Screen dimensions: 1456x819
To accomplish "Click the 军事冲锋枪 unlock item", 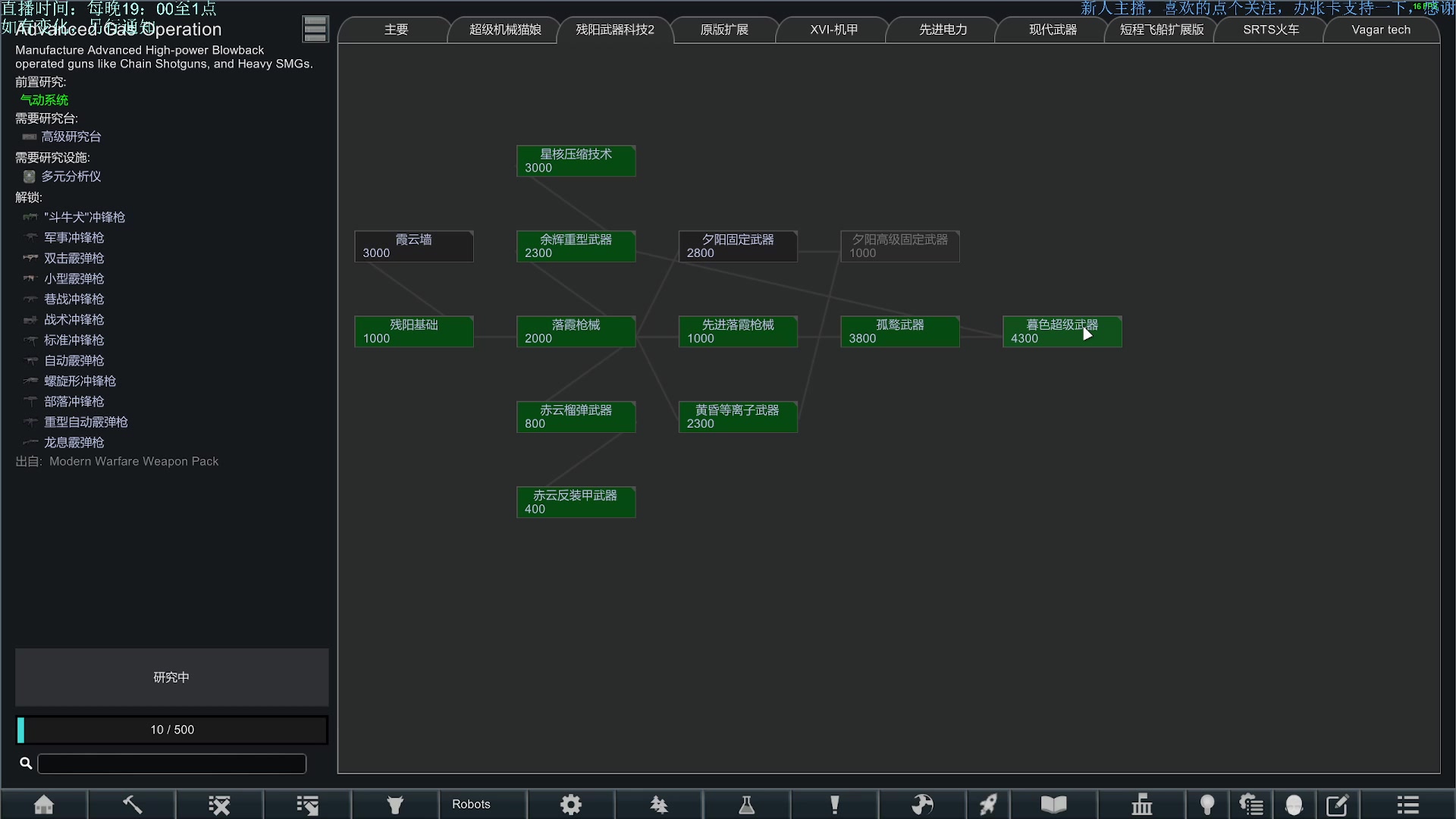I will 64,237.
